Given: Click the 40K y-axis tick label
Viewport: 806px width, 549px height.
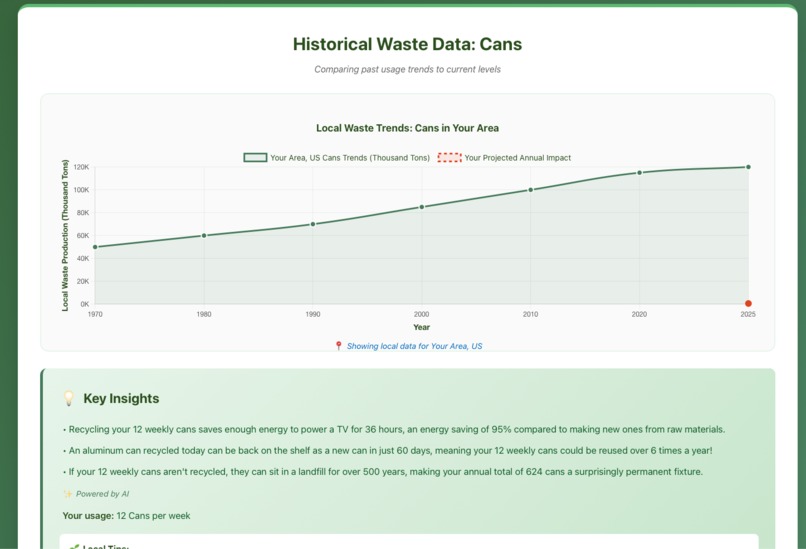Looking at the screenshot, I should pos(83,259).
